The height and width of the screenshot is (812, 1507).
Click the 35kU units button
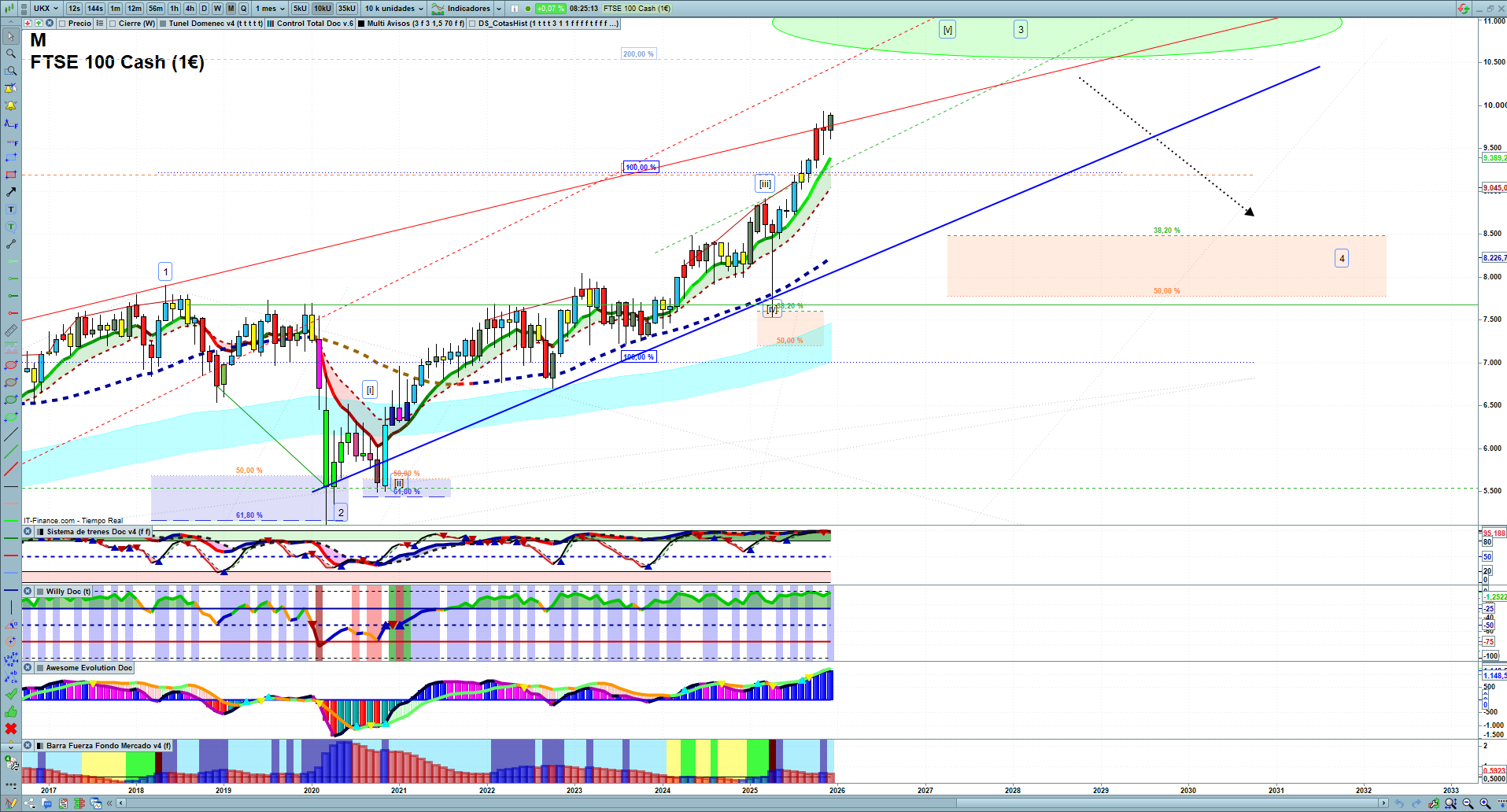347,9
